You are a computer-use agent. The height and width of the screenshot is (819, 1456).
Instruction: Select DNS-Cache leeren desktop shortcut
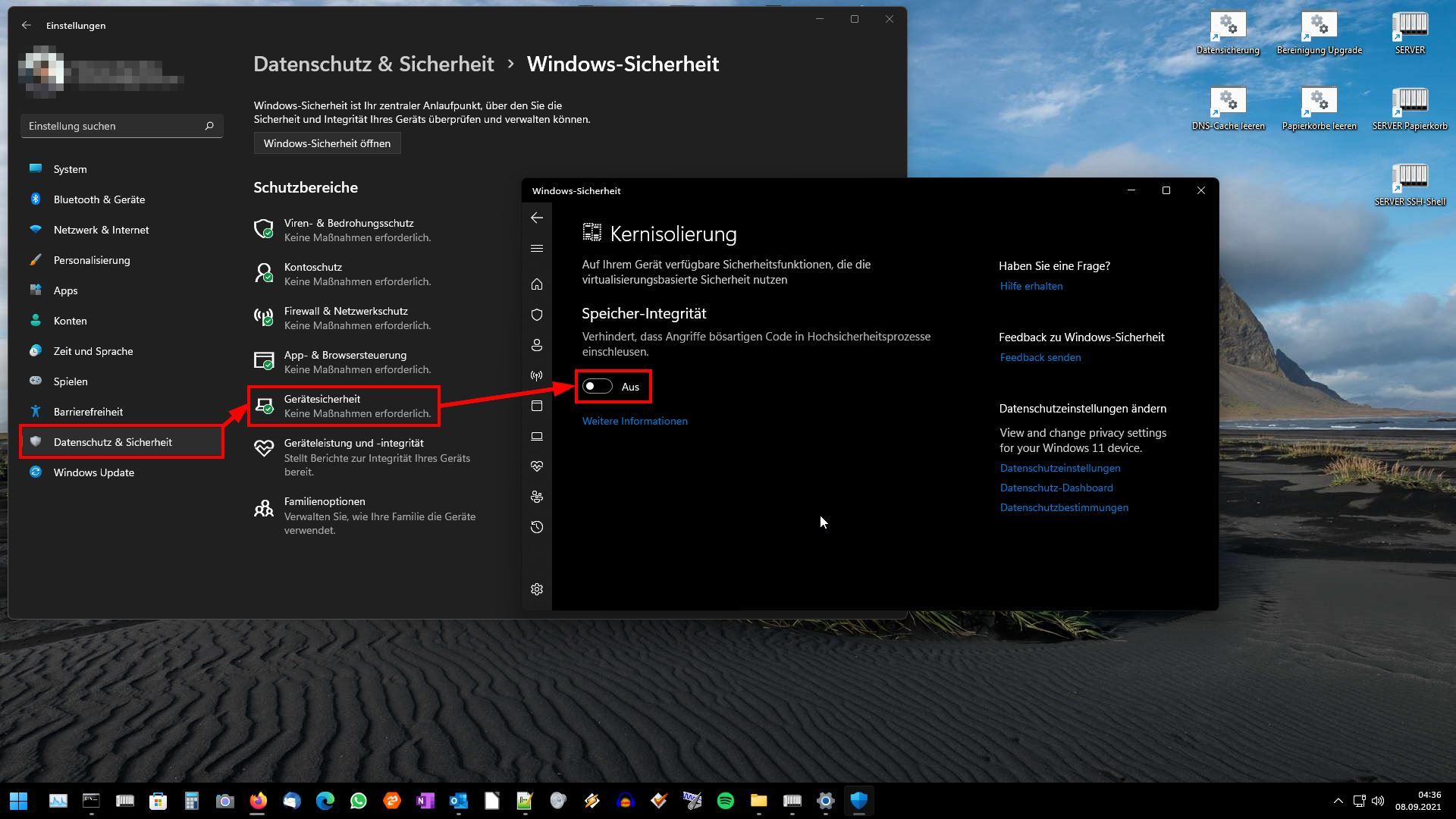point(1228,109)
